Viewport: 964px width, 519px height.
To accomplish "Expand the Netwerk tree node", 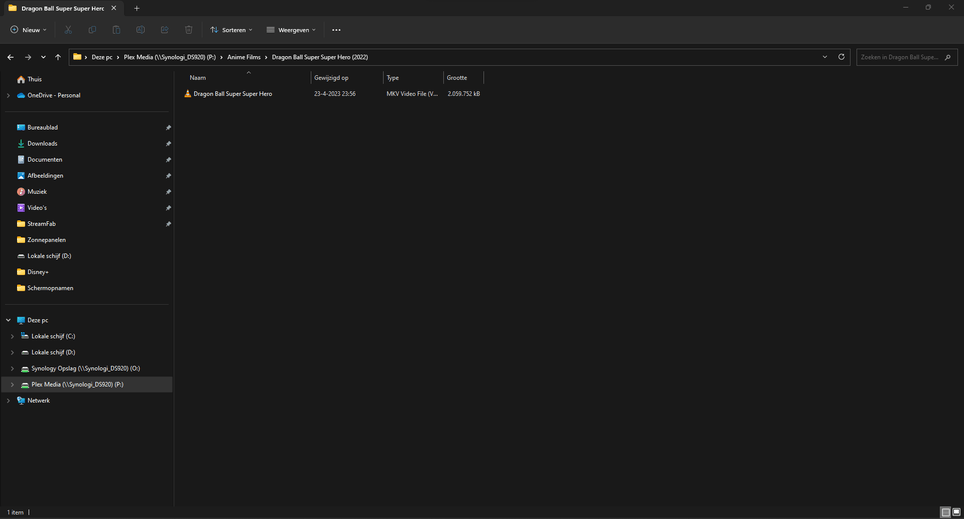I will tap(8, 400).
